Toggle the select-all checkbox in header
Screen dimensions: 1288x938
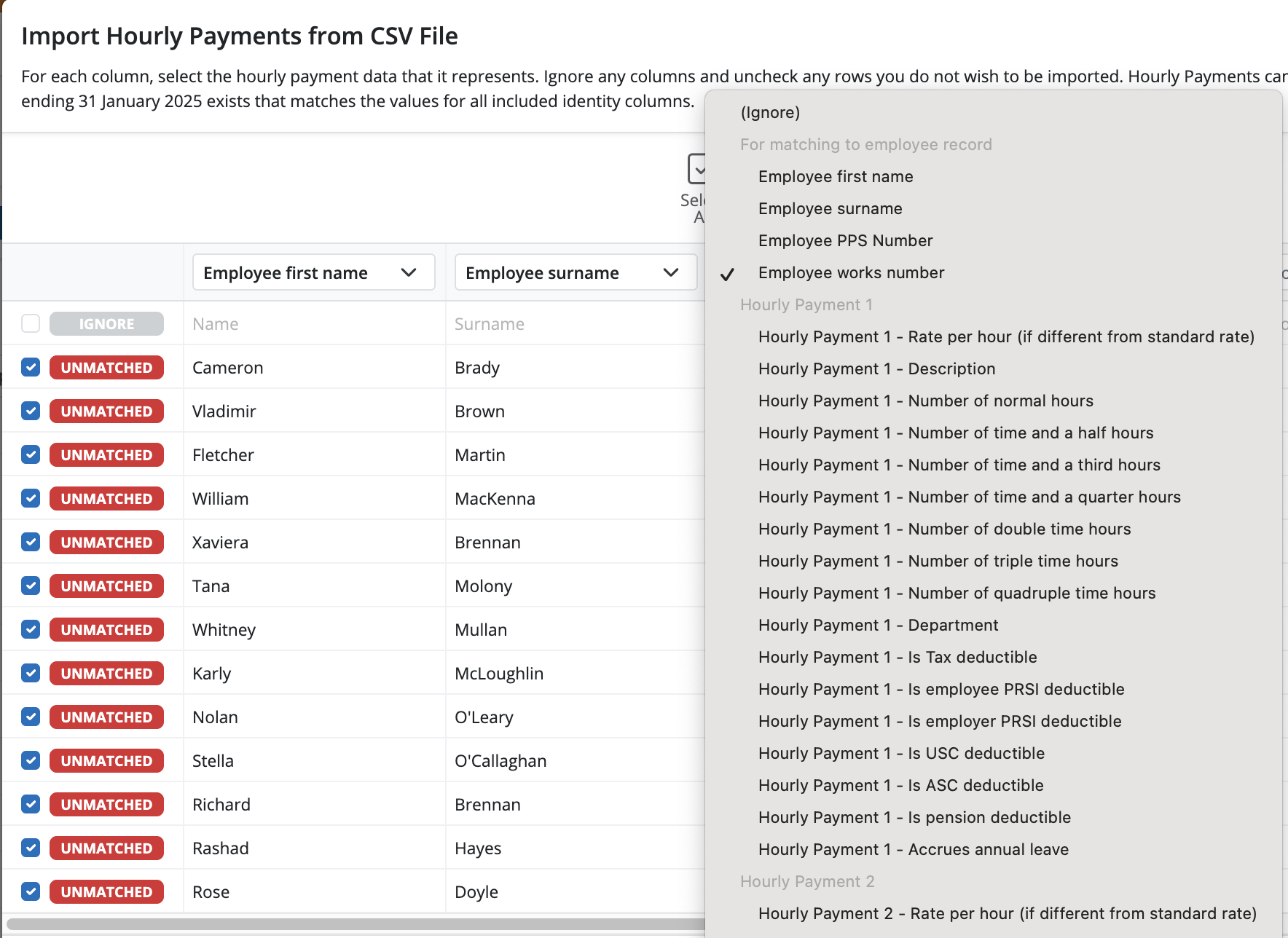pyautogui.click(x=30, y=323)
